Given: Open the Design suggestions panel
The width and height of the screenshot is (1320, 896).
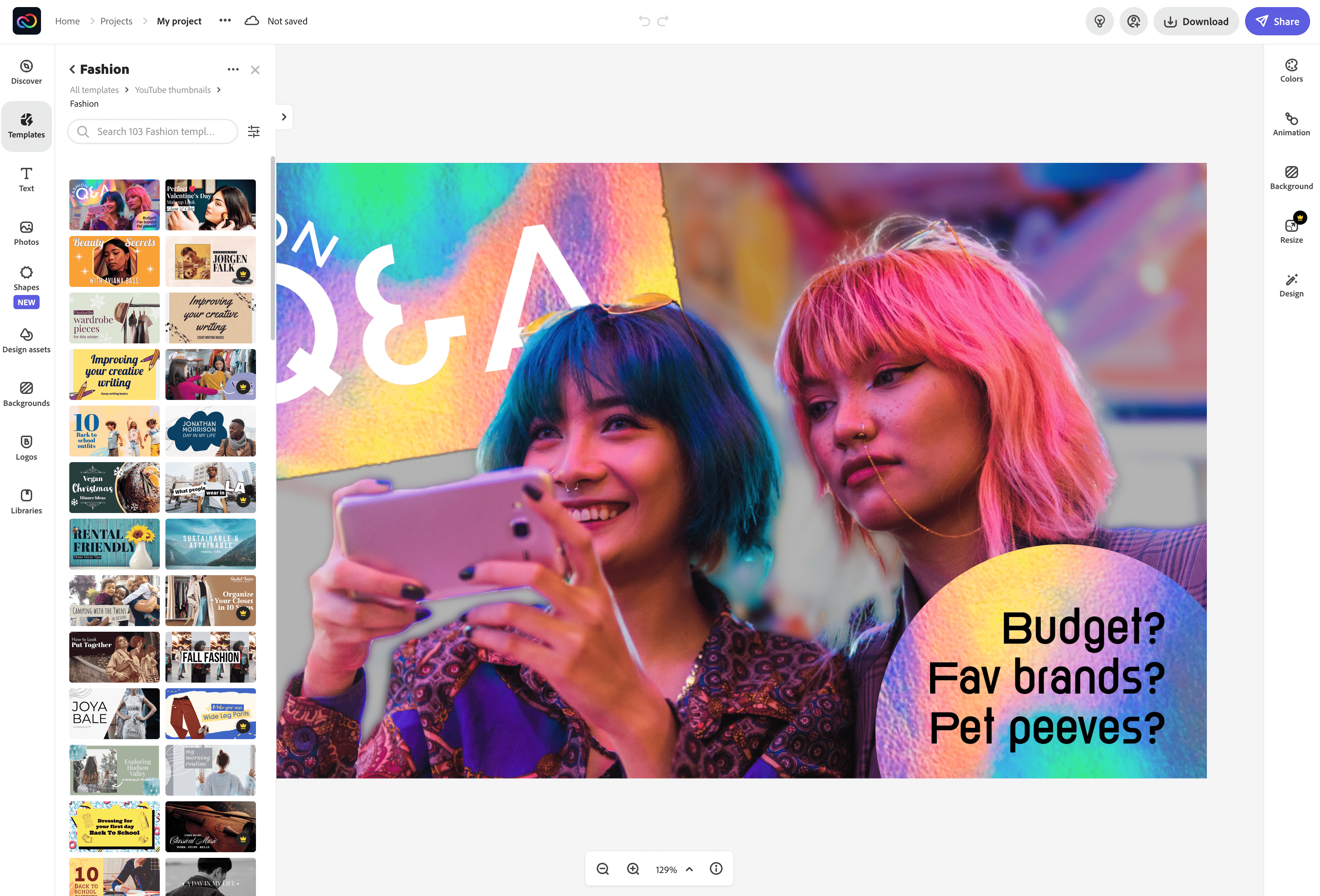Looking at the screenshot, I should [1291, 285].
